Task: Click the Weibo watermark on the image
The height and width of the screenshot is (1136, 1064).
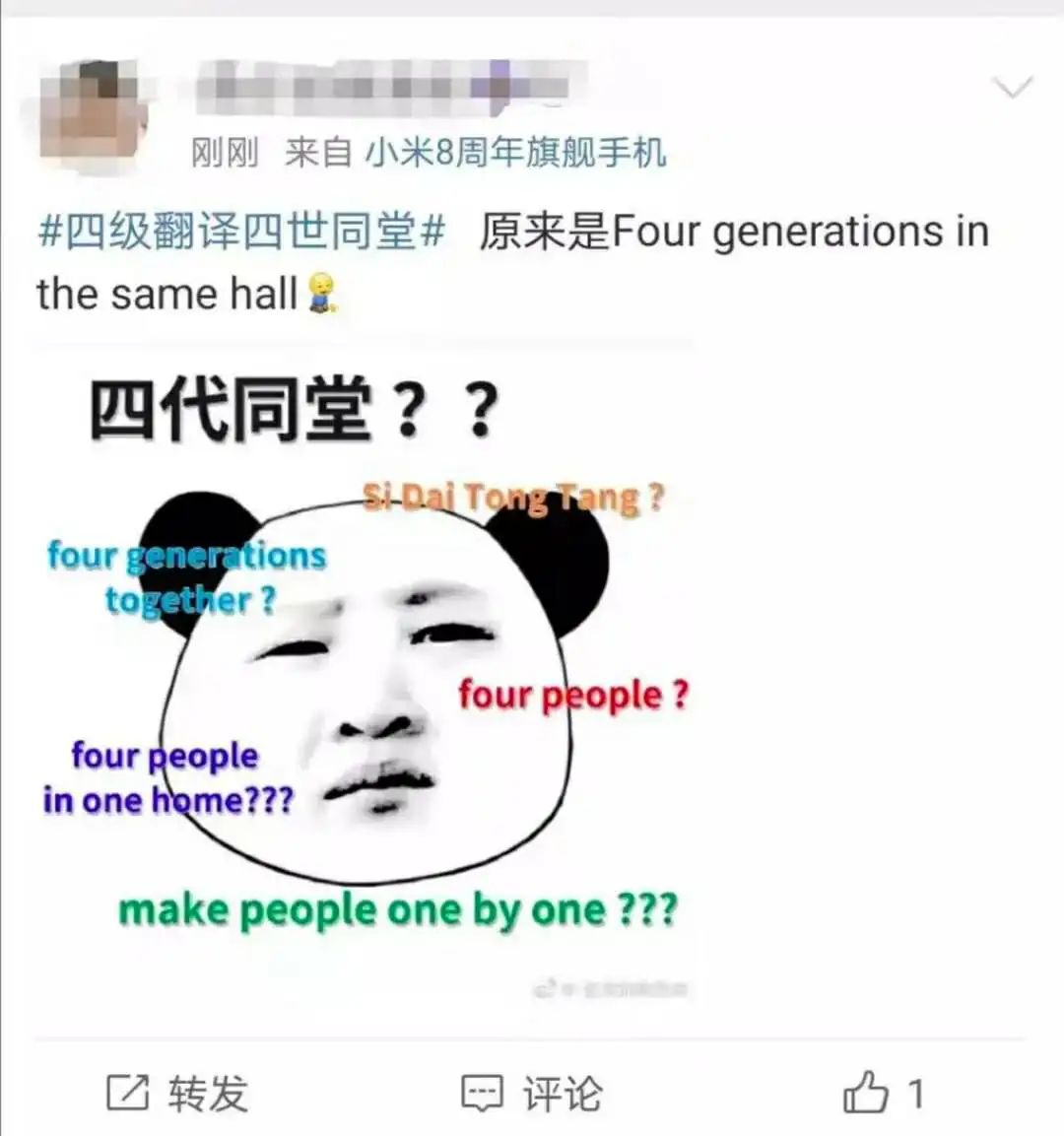Action: 610,988
